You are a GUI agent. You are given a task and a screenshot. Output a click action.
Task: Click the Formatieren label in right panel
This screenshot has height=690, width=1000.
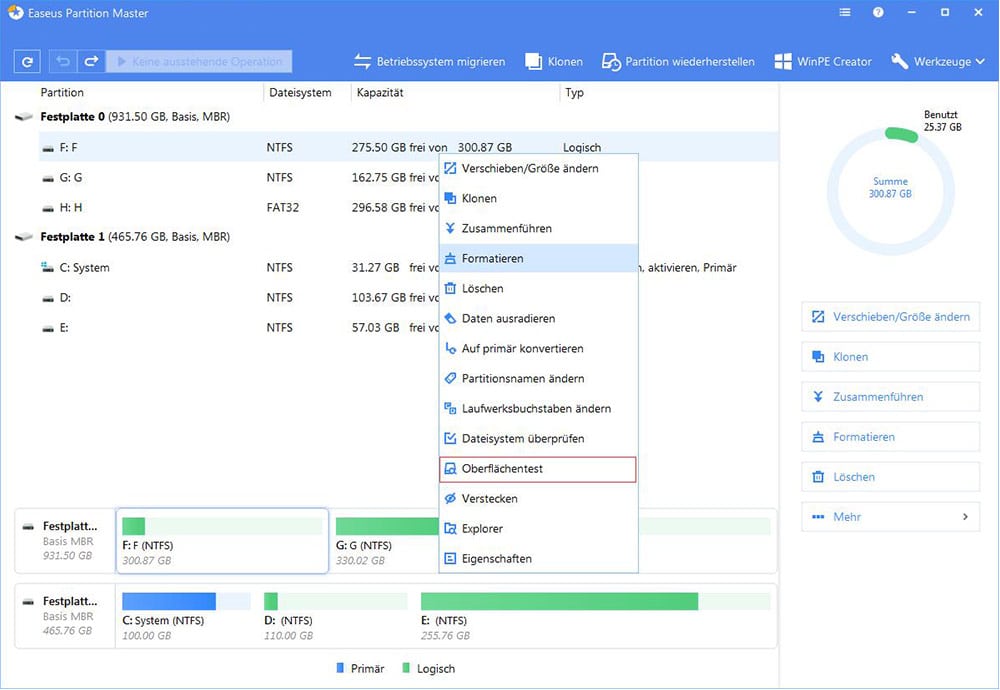864,437
